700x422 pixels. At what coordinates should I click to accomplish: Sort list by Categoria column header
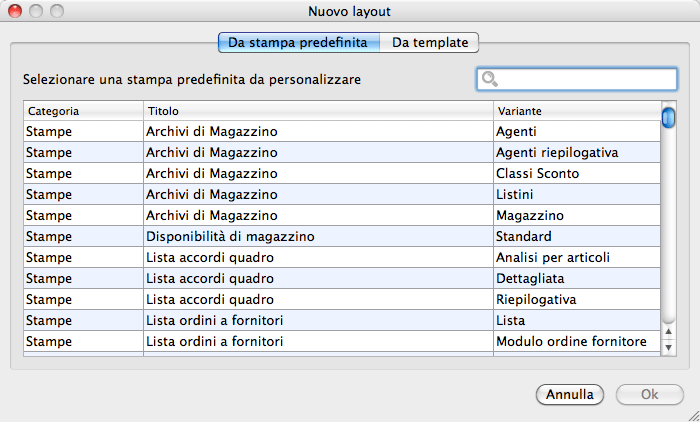point(82,110)
